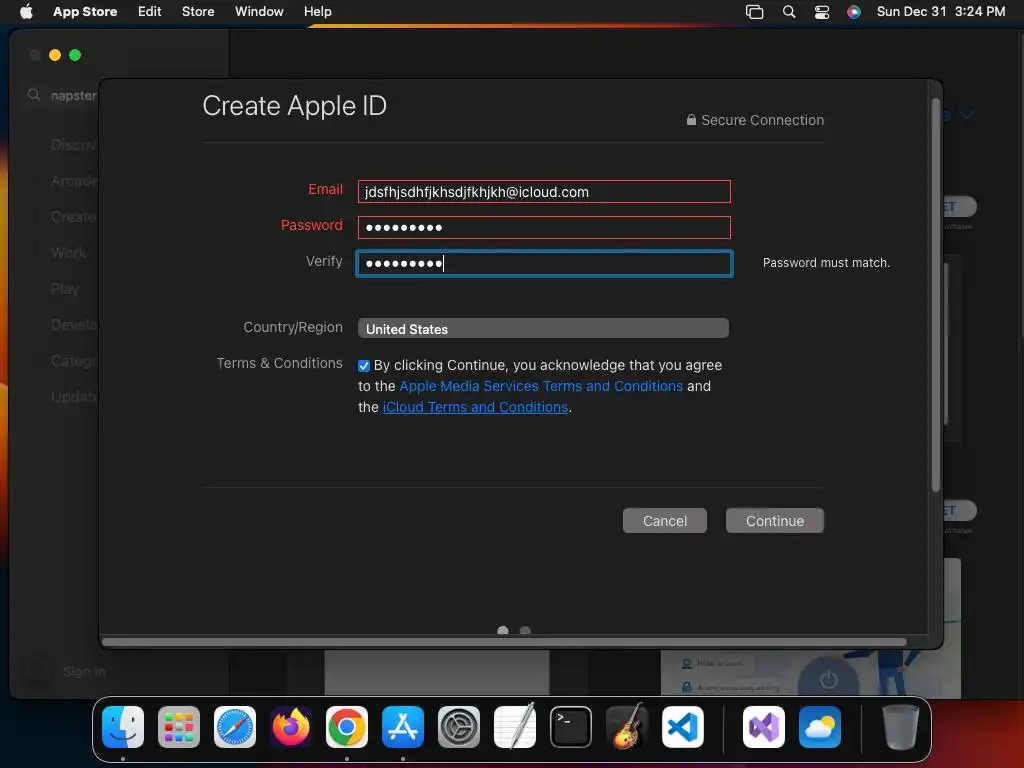Open Safari from the dock

pos(235,727)
